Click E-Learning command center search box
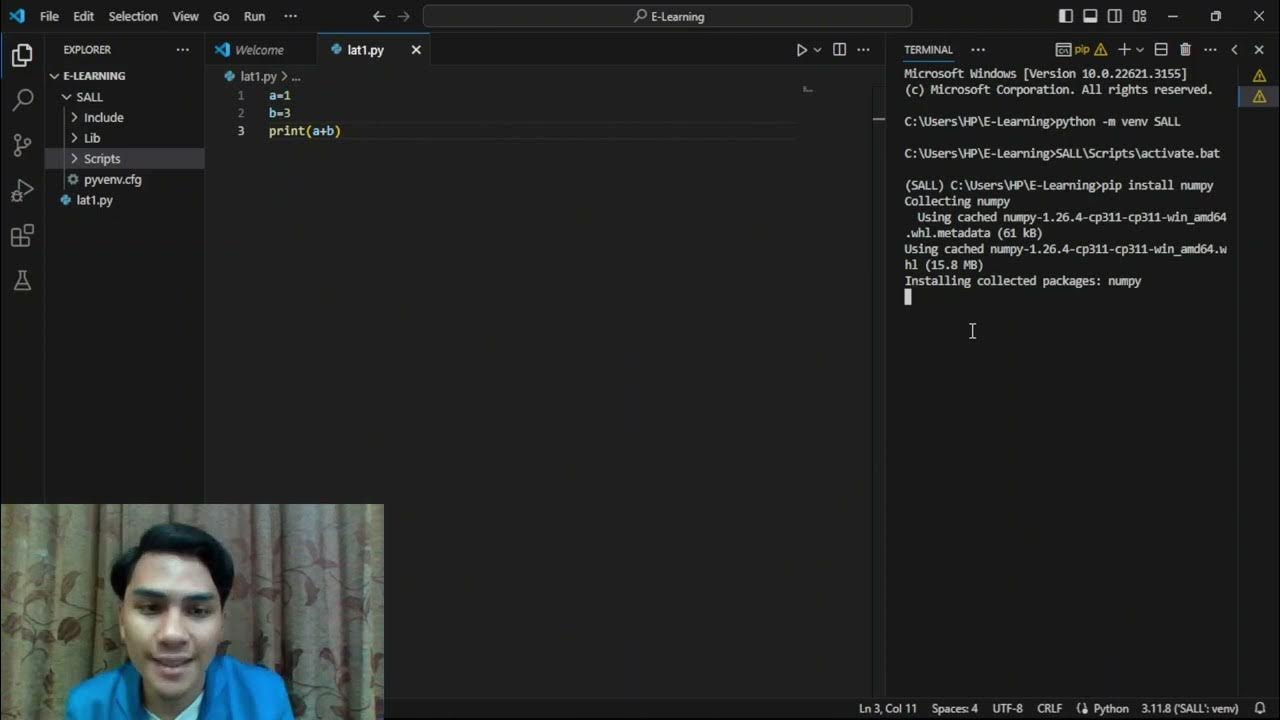The image size is (1280, 720). 668,16
